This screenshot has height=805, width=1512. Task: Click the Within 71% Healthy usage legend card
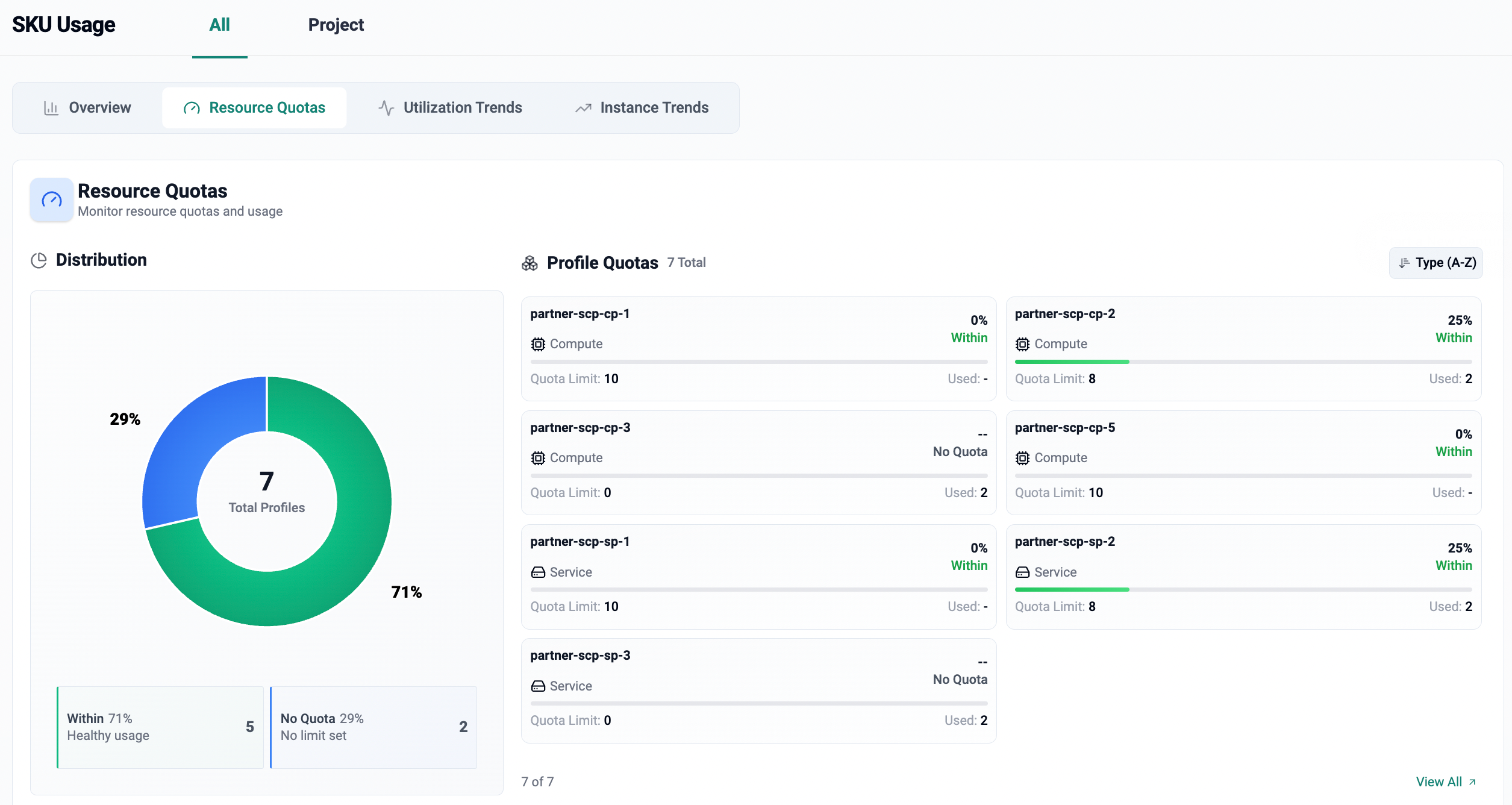(x=160, y=727)
